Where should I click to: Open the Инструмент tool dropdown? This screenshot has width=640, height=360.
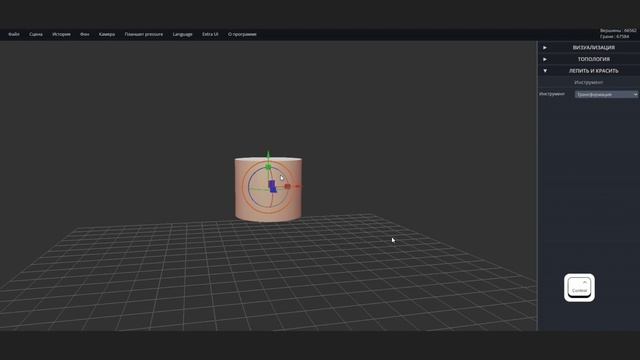point(606,94)
